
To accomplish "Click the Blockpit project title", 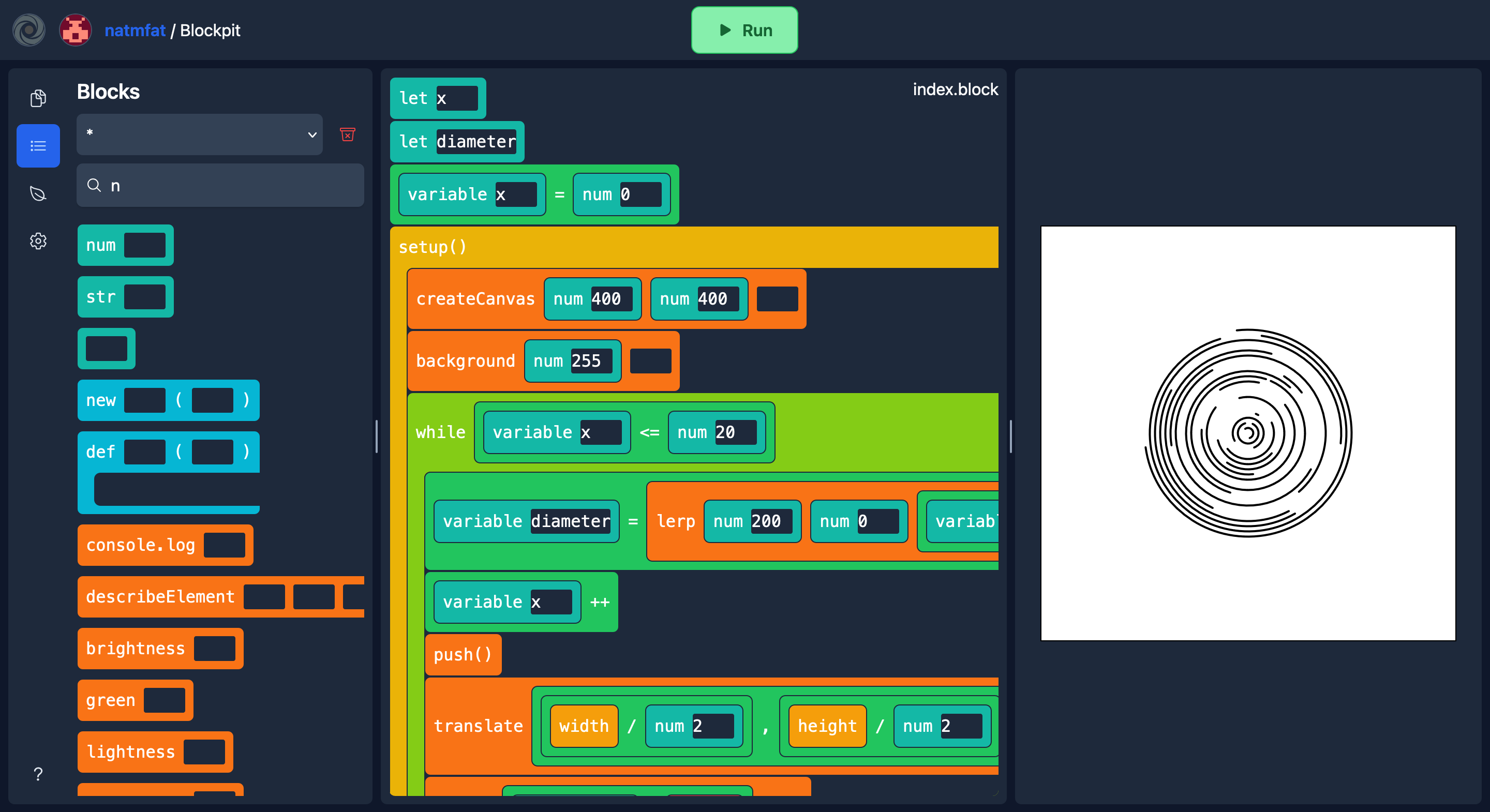I will point(210,30).
